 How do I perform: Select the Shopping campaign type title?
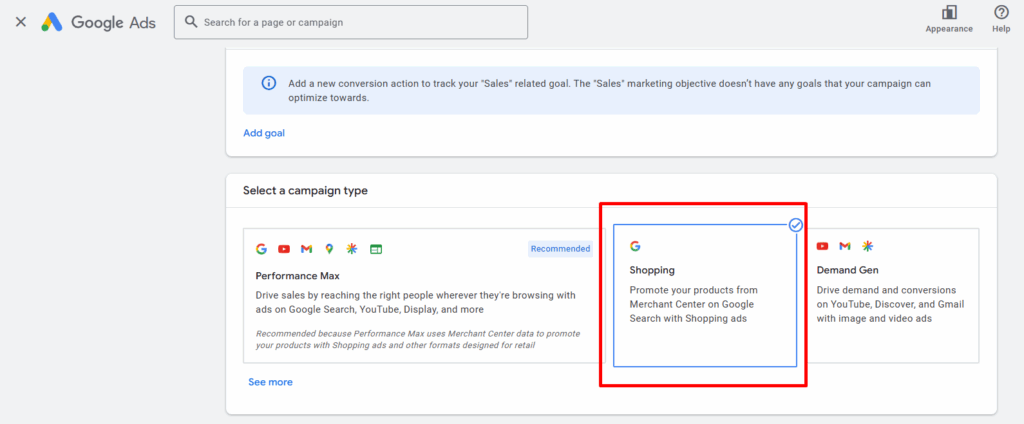pyautogui.click(x=652, y=270)
